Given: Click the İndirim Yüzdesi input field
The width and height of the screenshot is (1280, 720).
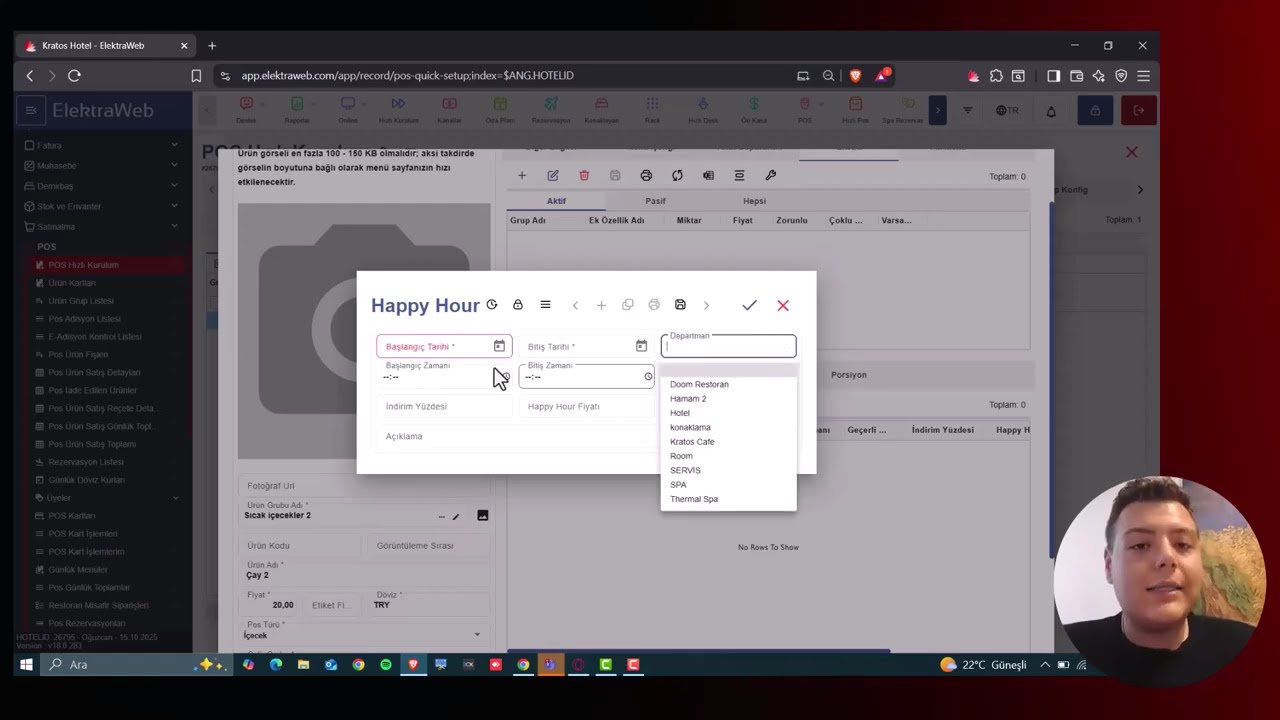Looking at the screenshot, I should [444, 406].
